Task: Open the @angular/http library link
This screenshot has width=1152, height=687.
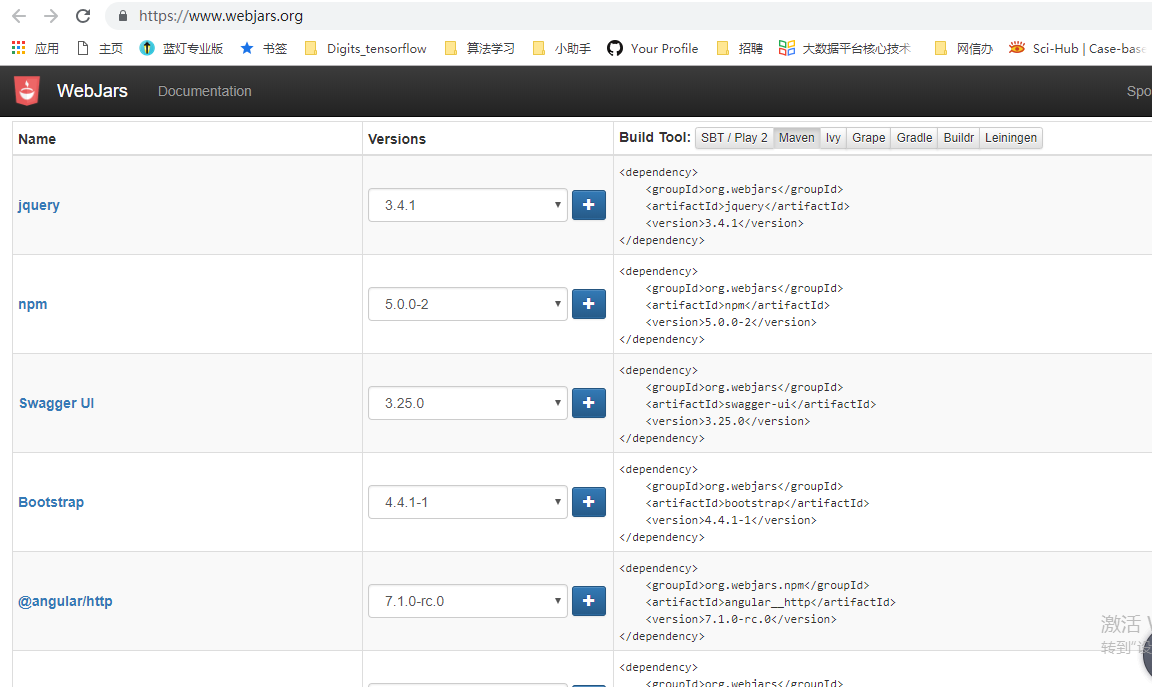Action: pos(65,601)
